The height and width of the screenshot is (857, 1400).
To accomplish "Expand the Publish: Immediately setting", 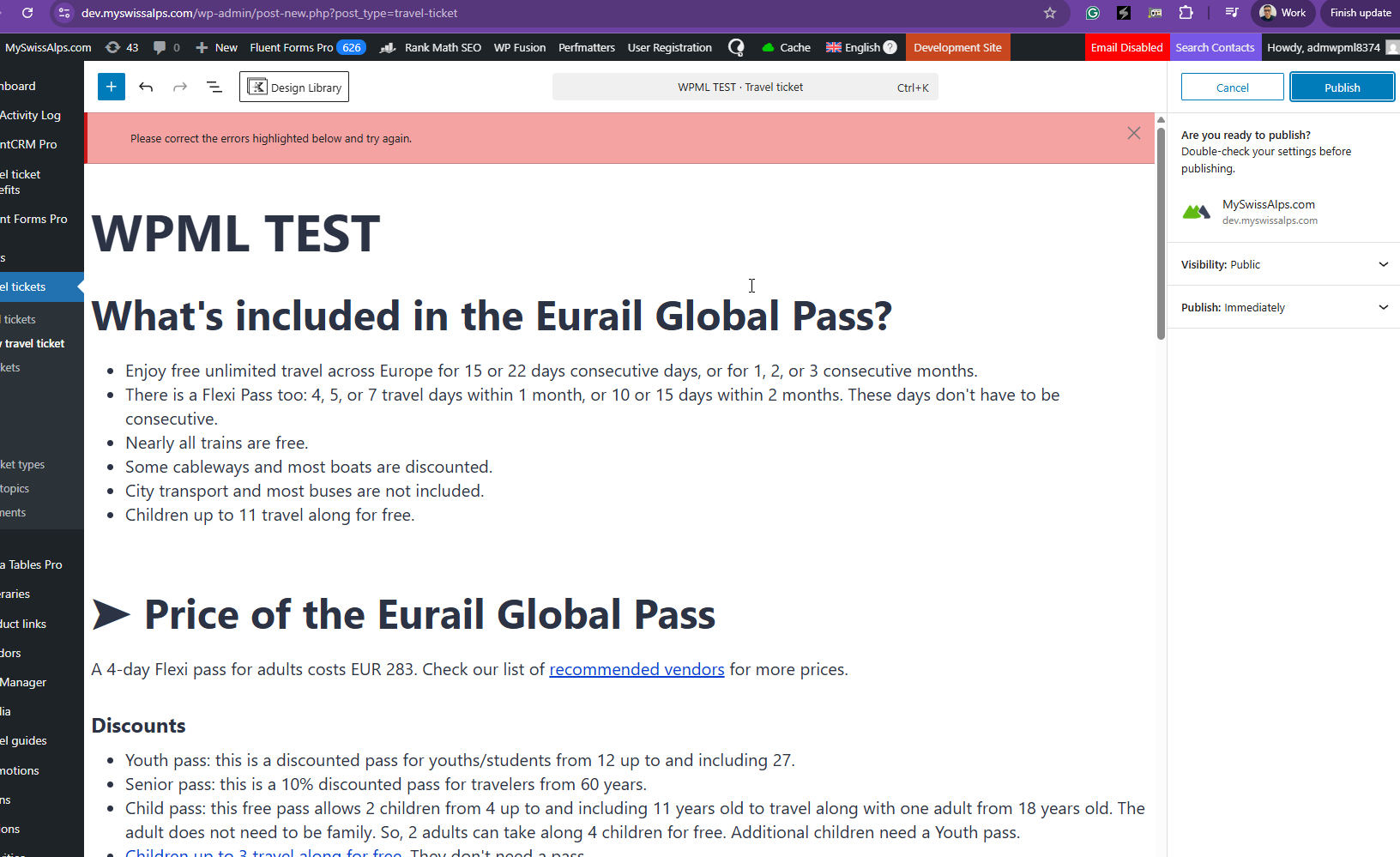I will pyautogui.click(x=1284, y=307).
